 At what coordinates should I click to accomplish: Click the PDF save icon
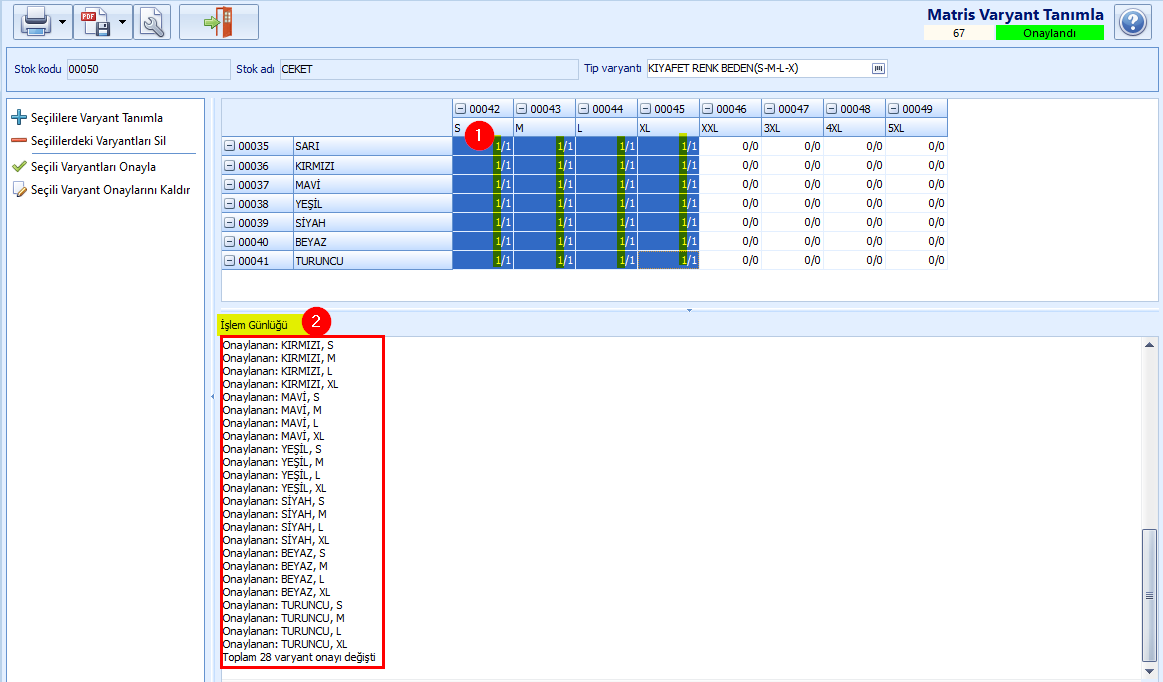click(x=96, y=22)
